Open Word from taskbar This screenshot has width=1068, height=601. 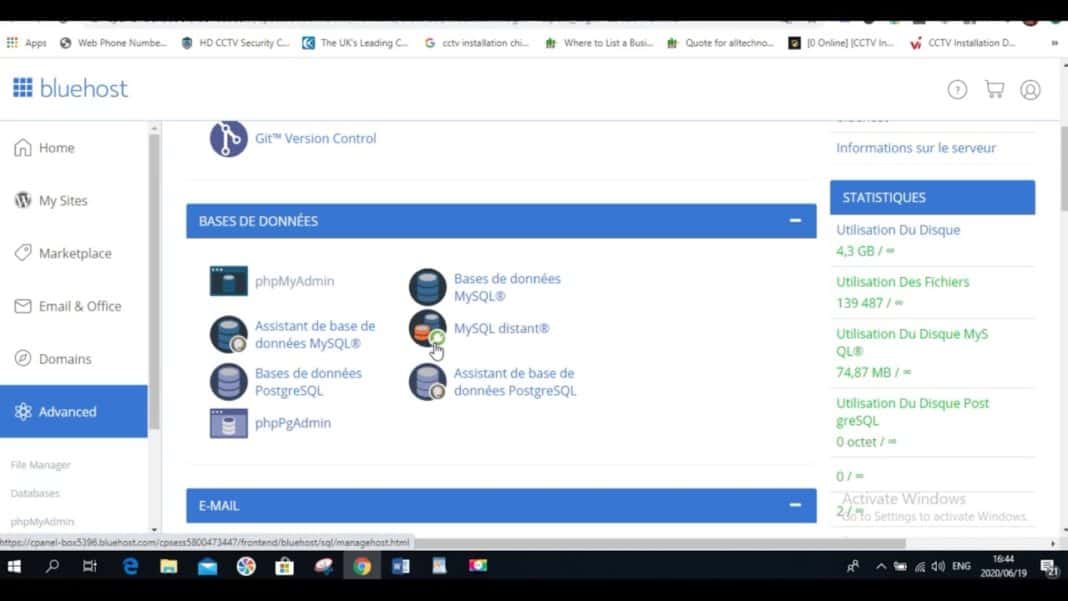click(x=401, y=566)
